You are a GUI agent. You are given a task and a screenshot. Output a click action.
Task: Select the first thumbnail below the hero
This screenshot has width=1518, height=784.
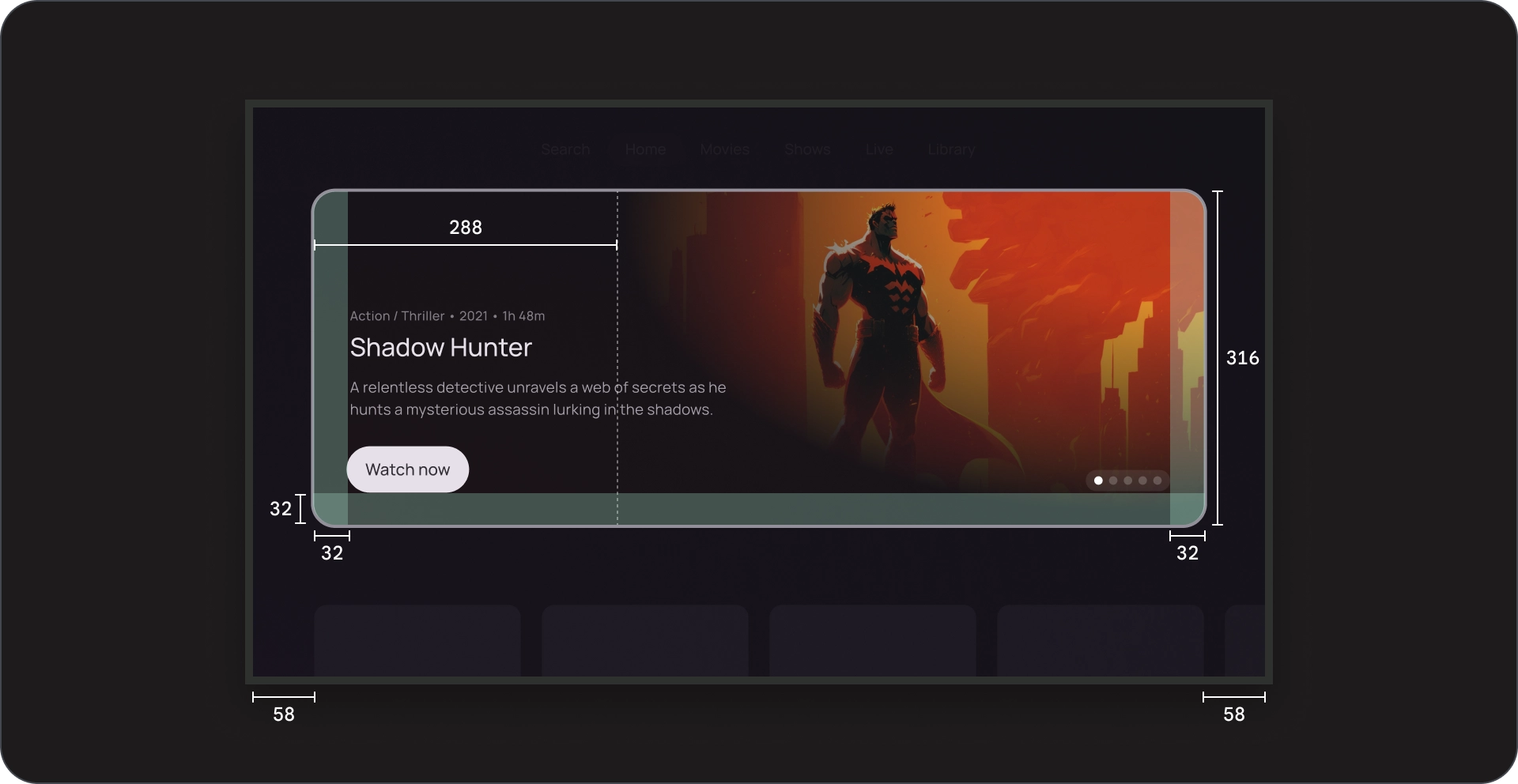(417, 642)
